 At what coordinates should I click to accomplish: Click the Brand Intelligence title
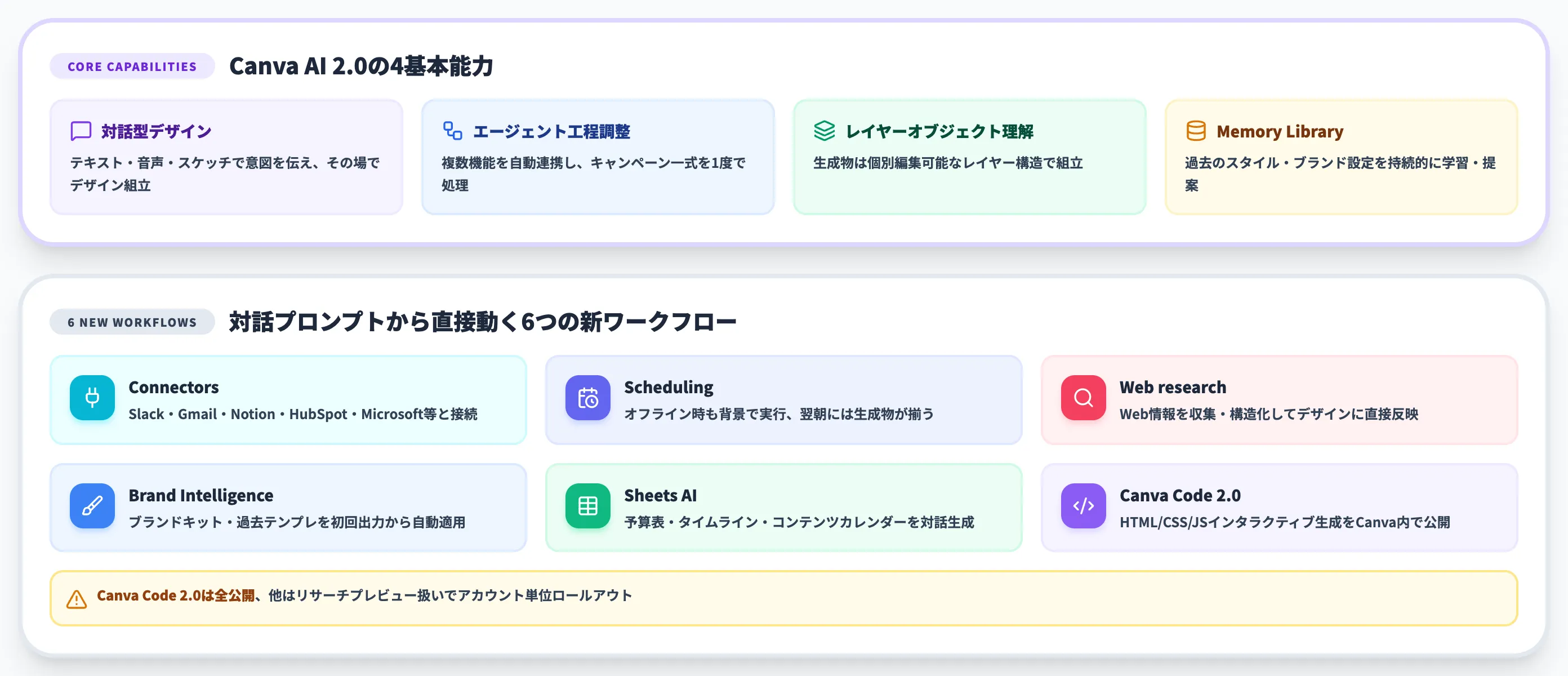coord(201,496)
